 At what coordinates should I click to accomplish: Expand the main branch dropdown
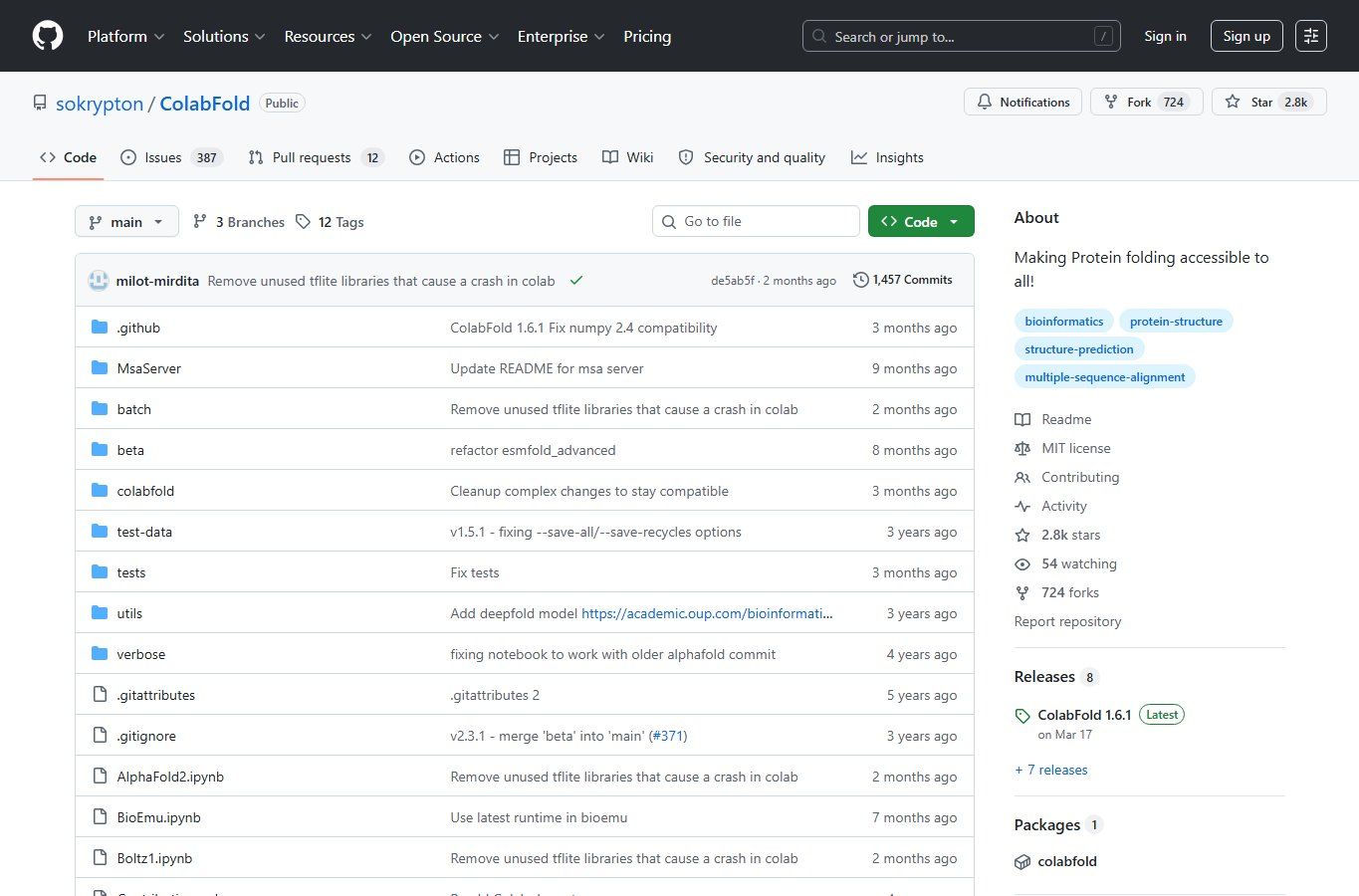click(x=126, y=221)
